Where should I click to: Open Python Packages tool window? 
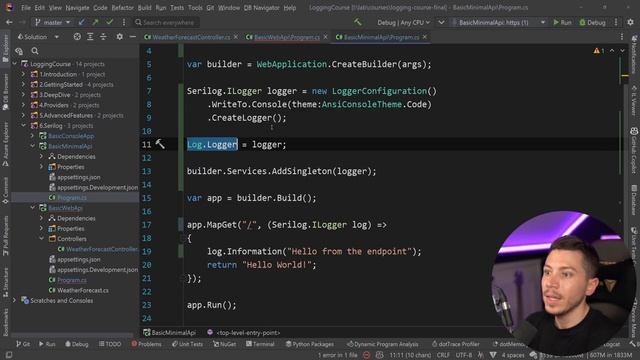pyautogui.click(x=309, y=344)
